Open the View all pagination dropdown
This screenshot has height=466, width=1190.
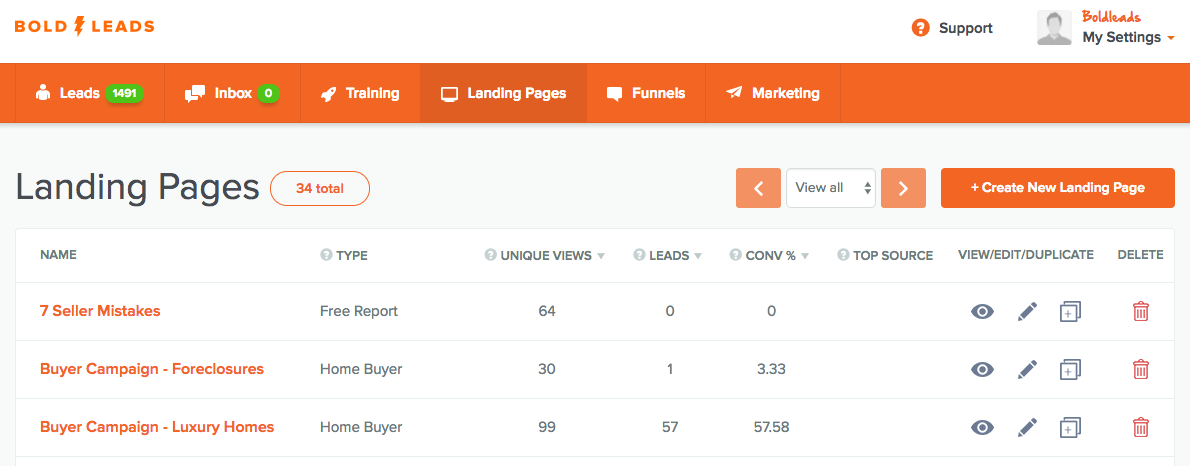coord(831,187)
